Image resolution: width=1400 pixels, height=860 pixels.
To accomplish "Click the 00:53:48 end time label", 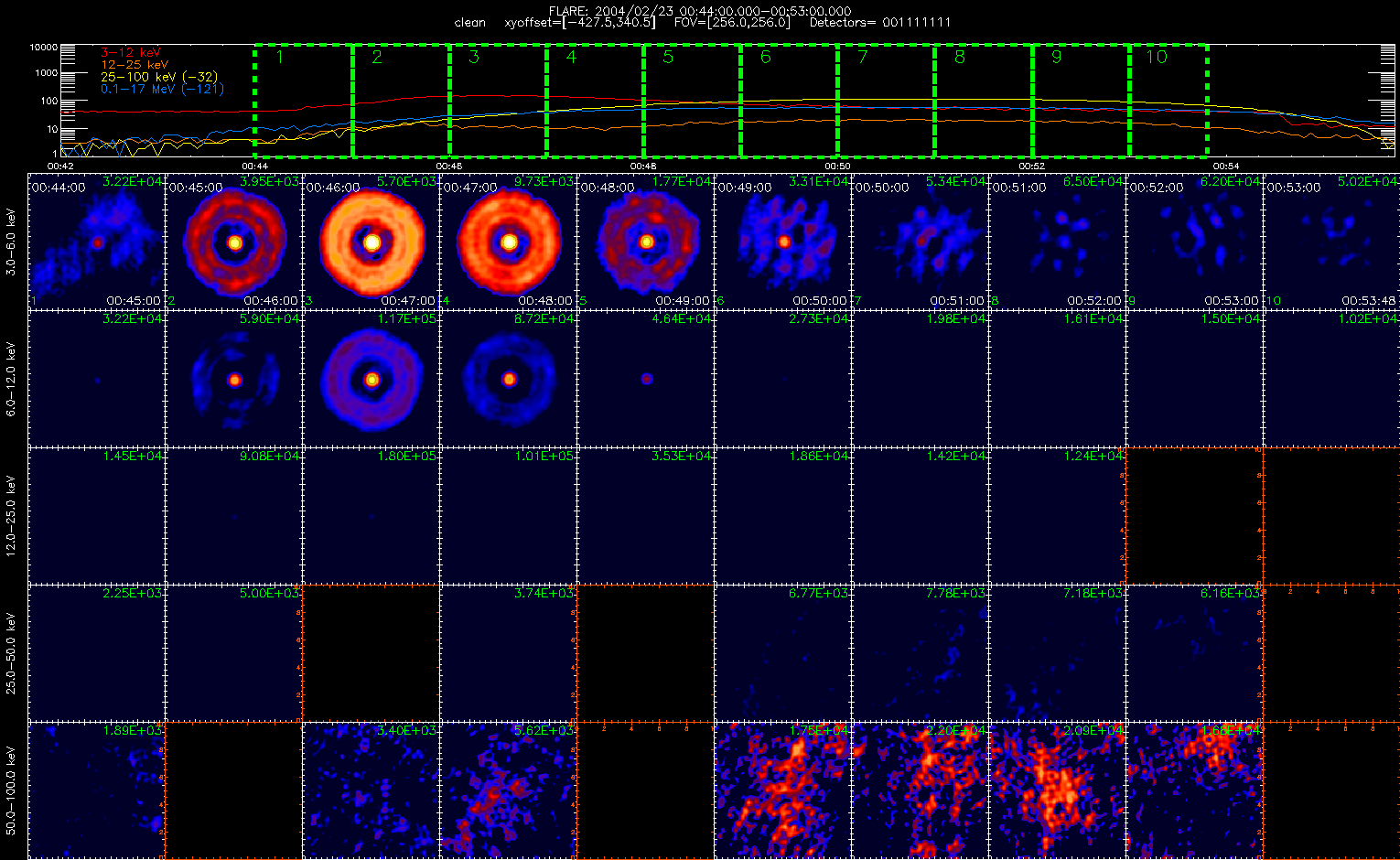I will 1370,300.
